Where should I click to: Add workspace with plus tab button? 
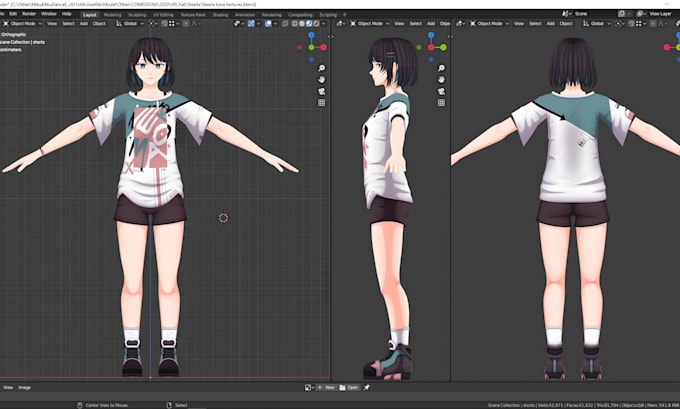coord(345,15)
